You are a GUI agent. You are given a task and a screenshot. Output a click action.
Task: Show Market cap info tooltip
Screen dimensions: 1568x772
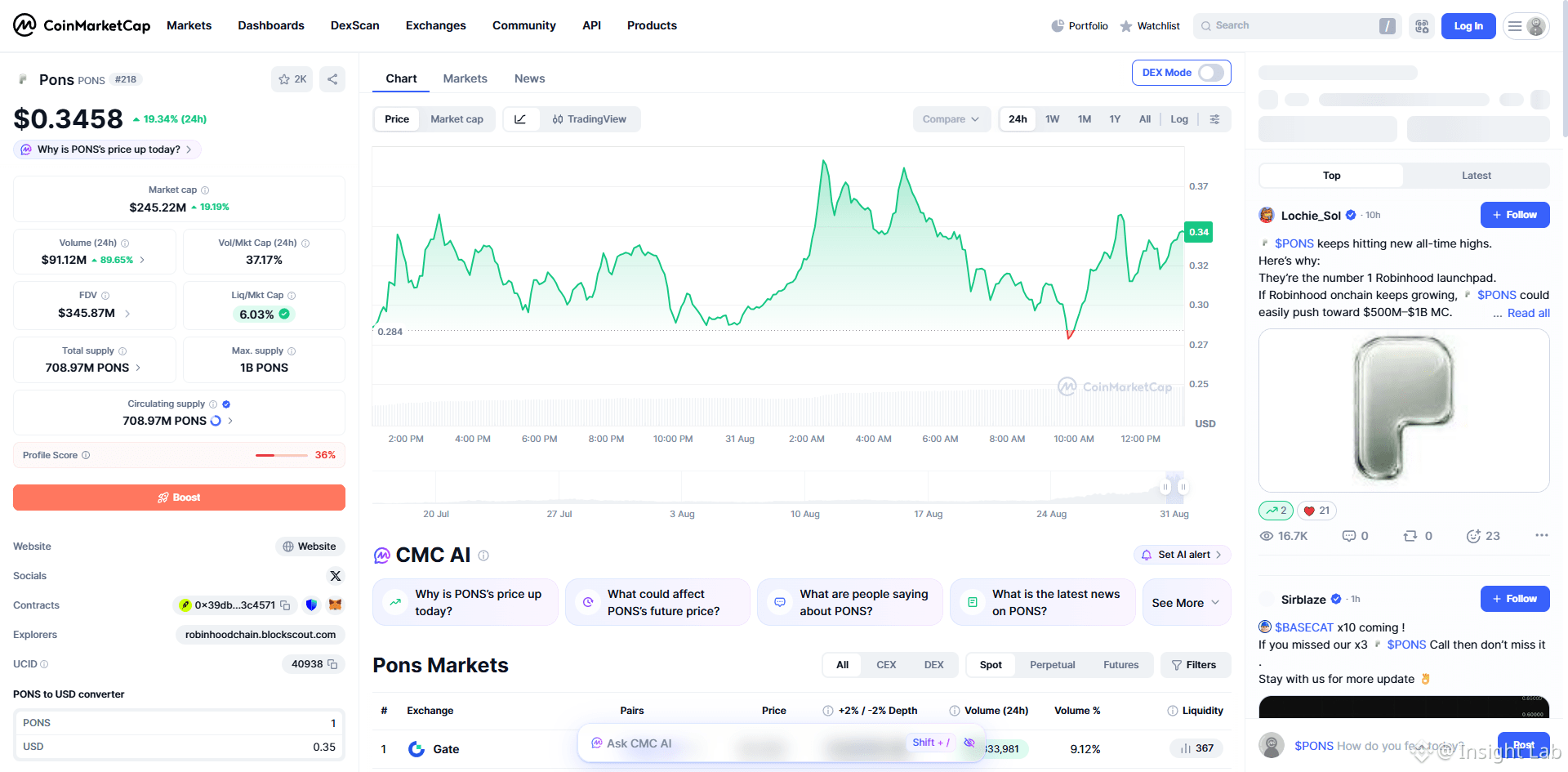pos(205,190)
